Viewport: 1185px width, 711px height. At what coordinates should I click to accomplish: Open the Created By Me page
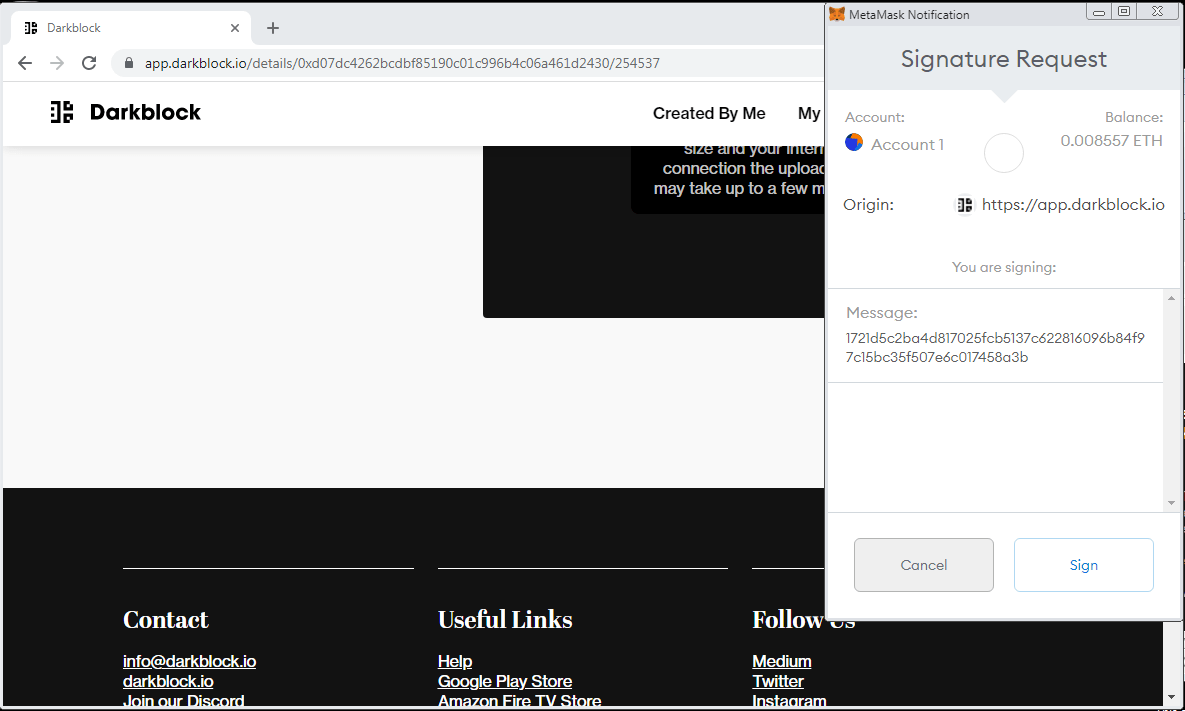pos(709,113)
